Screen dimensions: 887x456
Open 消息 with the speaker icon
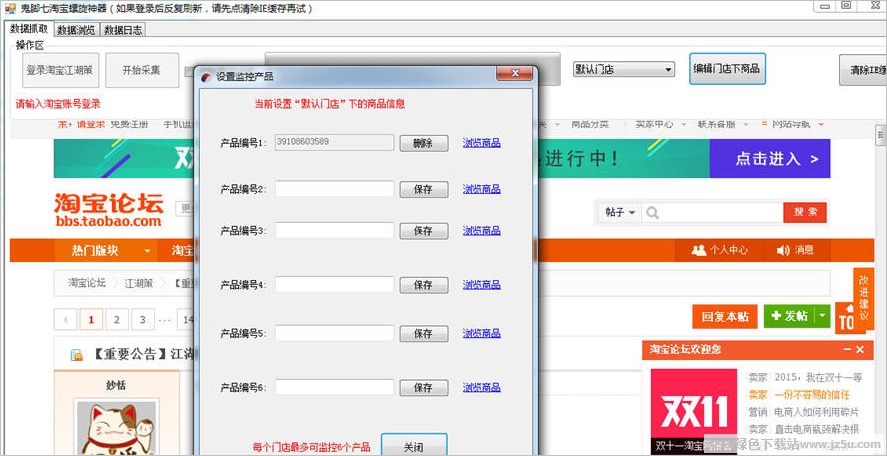coord(795,250)
